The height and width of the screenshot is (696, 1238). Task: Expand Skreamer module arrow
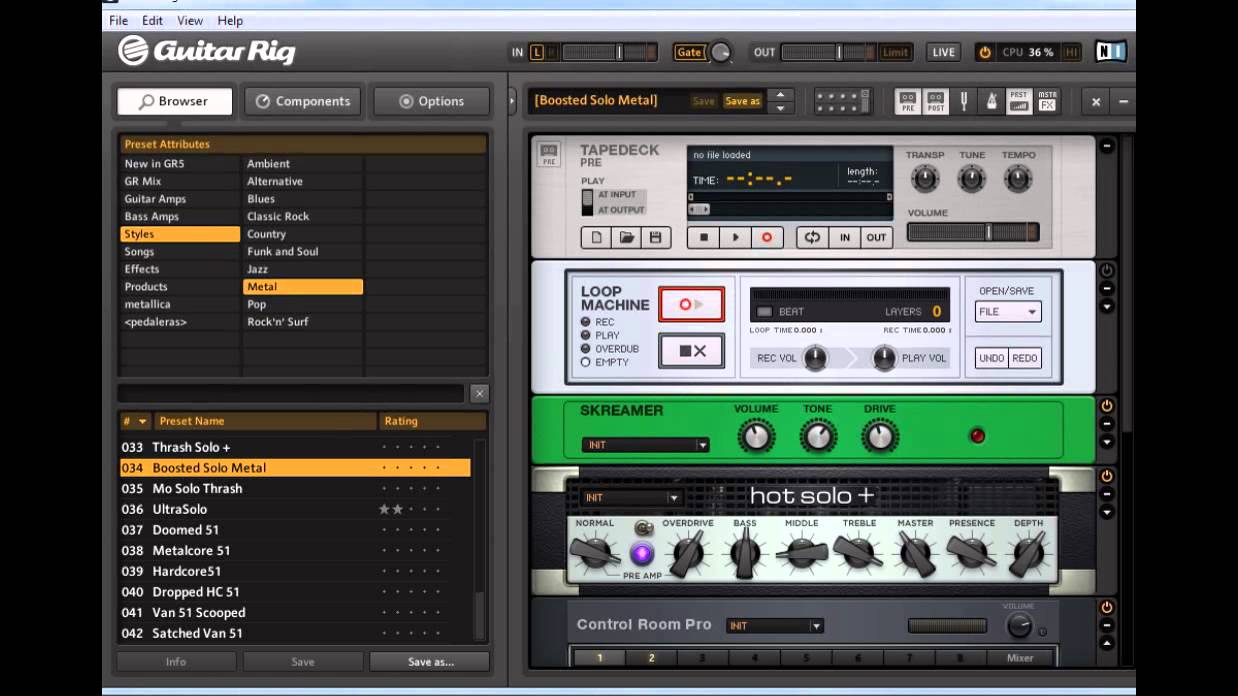[x=1107, y=441]
